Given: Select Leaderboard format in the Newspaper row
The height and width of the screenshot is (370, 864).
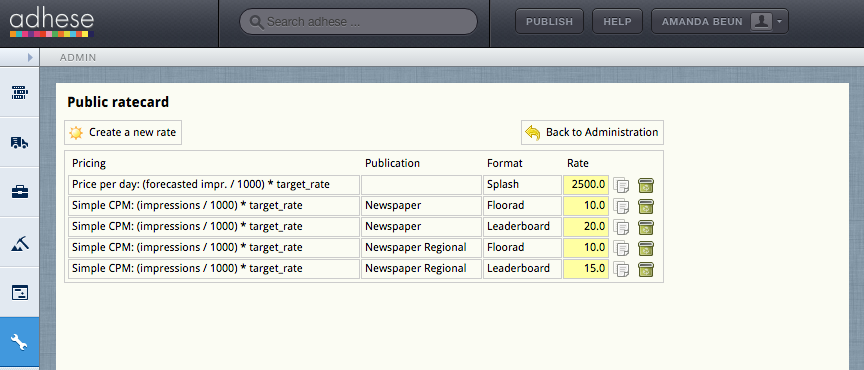Looking at the screenshot, I should [x=522, y=227].
